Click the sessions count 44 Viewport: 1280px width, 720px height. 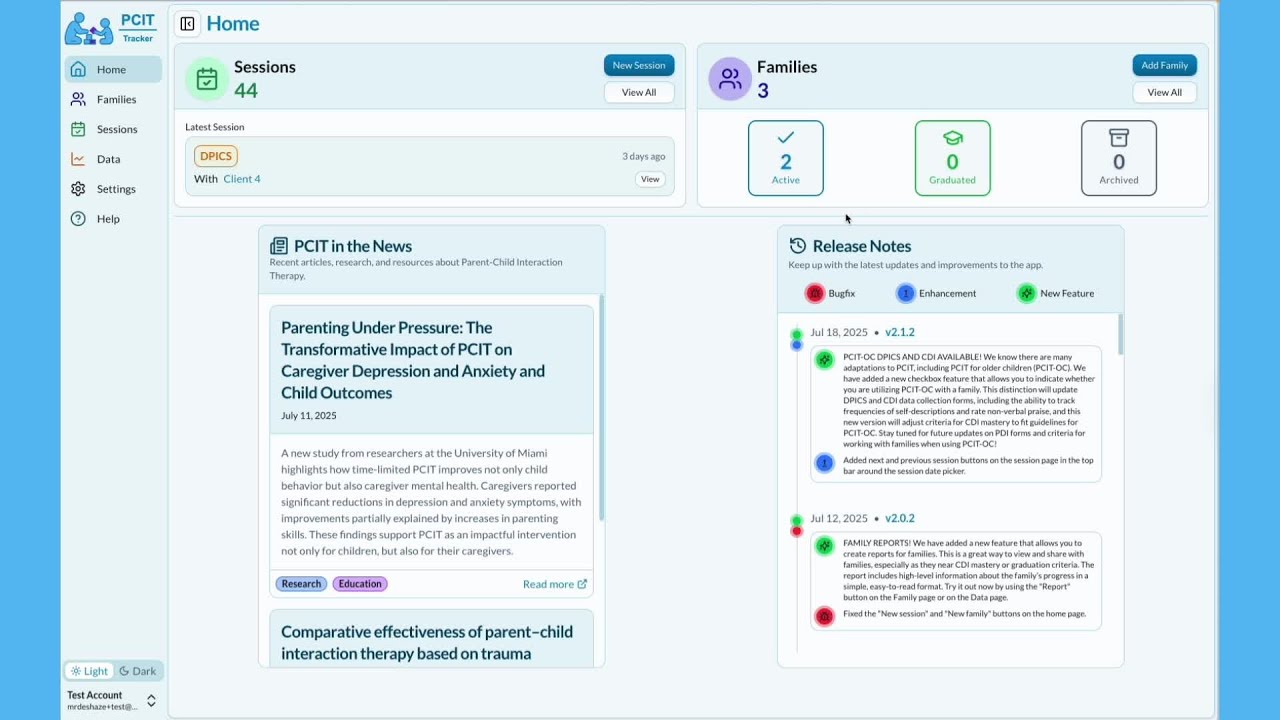(246, 90)
